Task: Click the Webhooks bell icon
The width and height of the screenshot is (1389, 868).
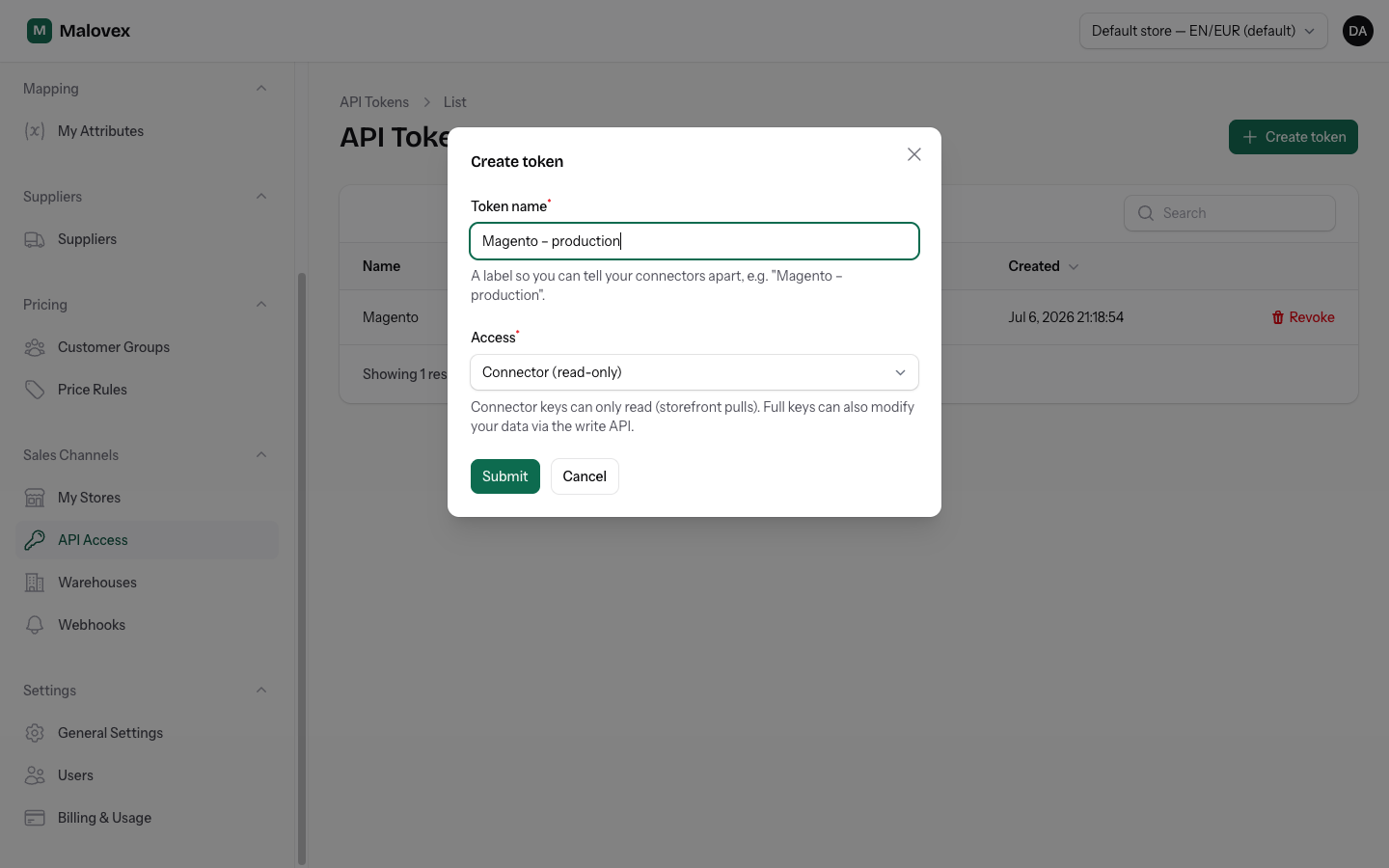Action: point(35,625)
